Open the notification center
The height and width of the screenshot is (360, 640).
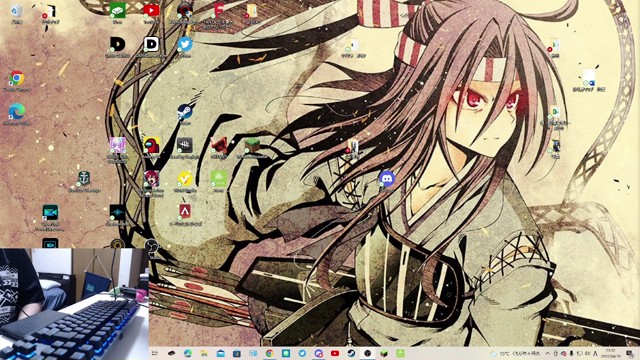(x=630, y=353)
